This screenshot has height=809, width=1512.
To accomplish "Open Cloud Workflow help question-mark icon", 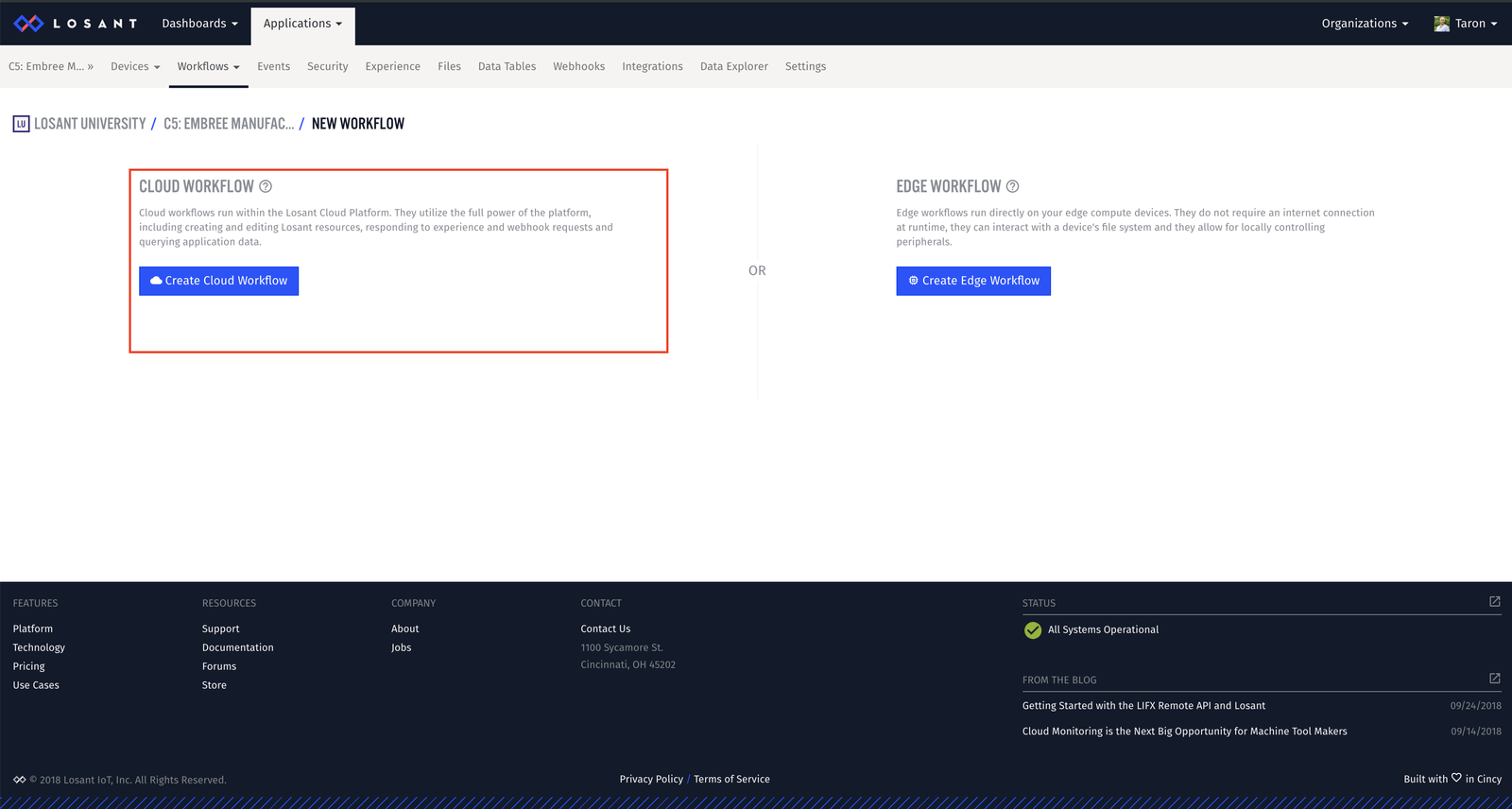I will tap(266, 186).
